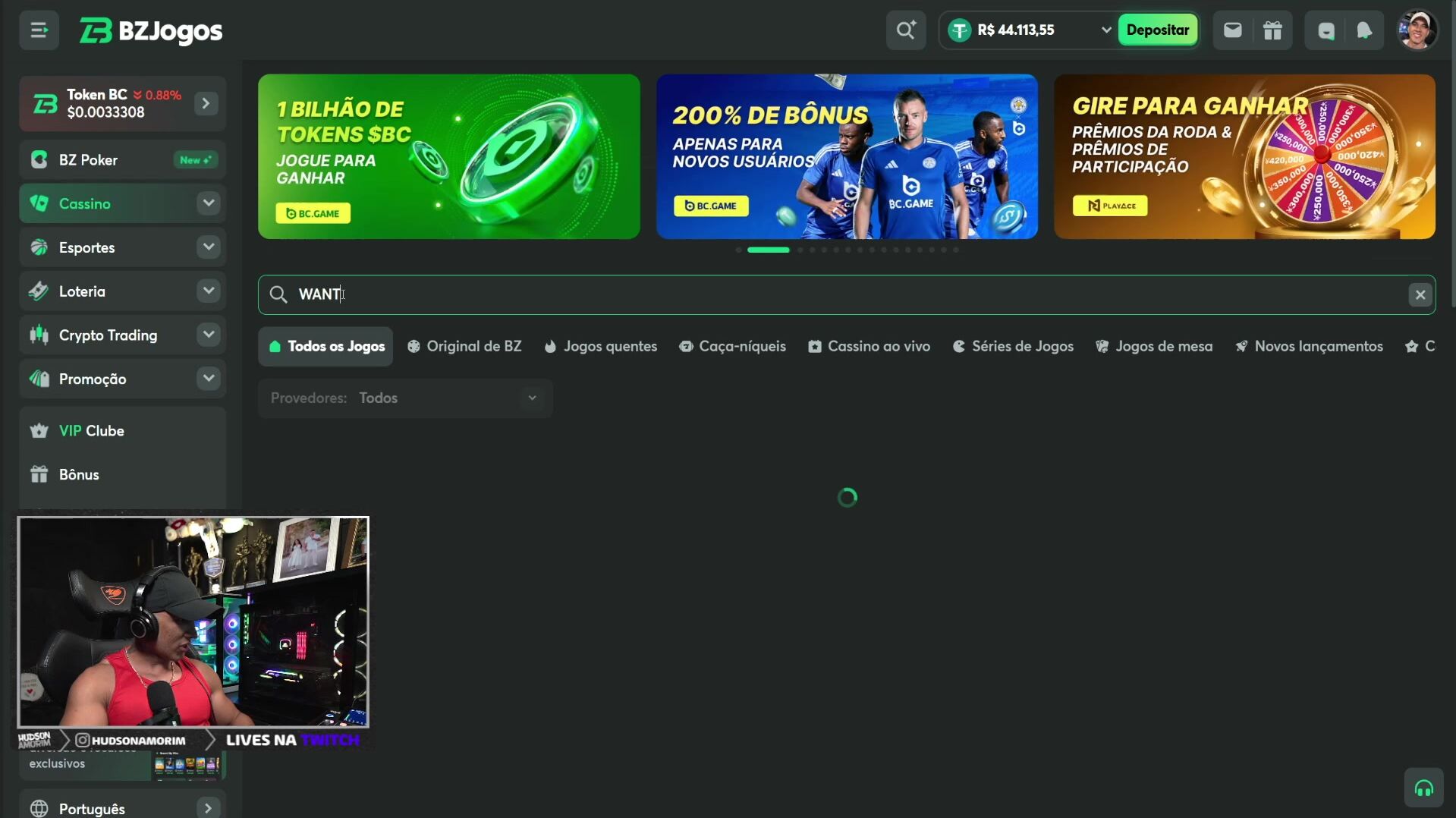Open the Português language selector arrow
This screenshot has height=818, width=1456.
point(208,809)
